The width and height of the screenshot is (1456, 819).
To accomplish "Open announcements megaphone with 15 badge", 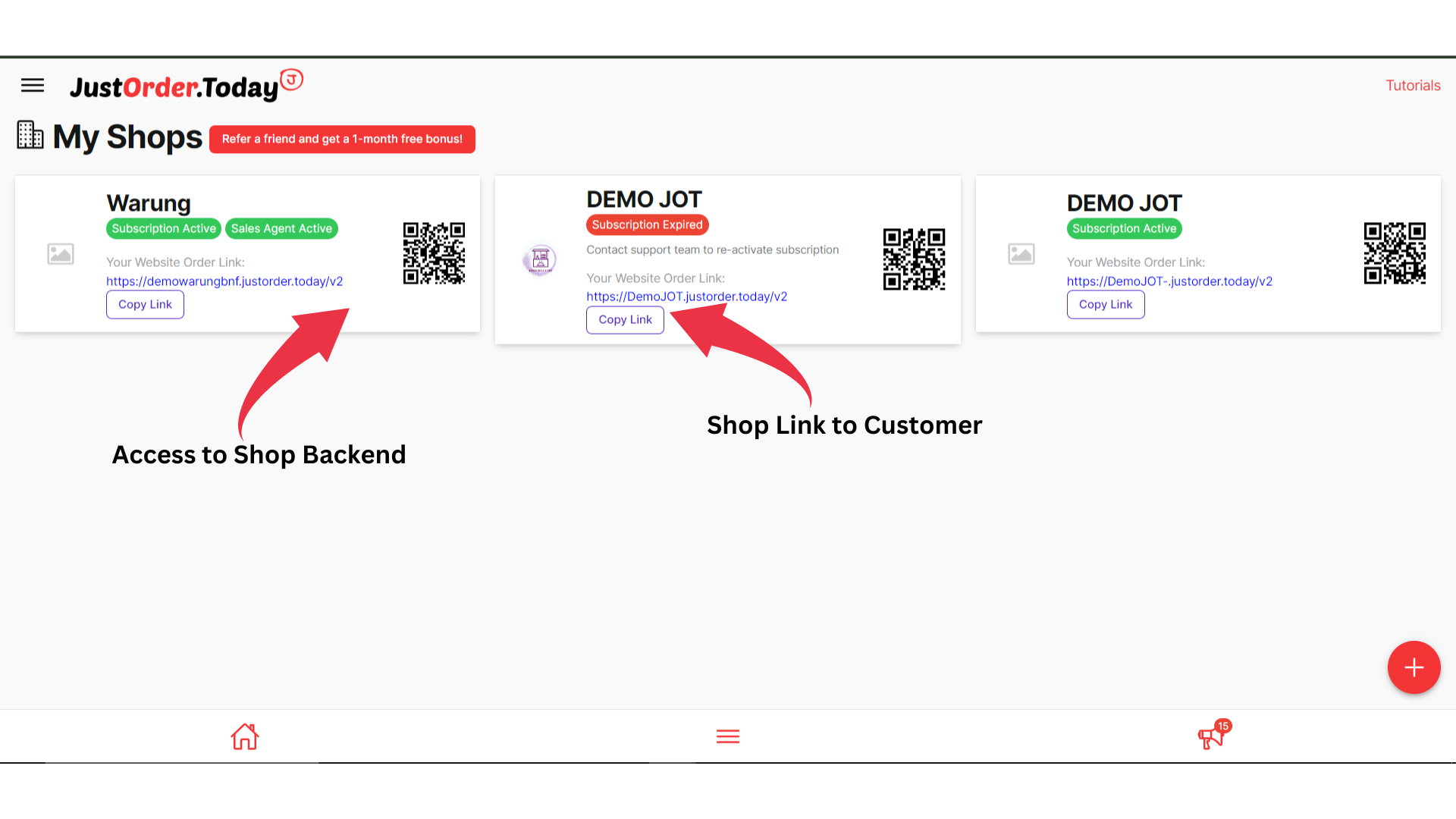I will click(1212, 736).
